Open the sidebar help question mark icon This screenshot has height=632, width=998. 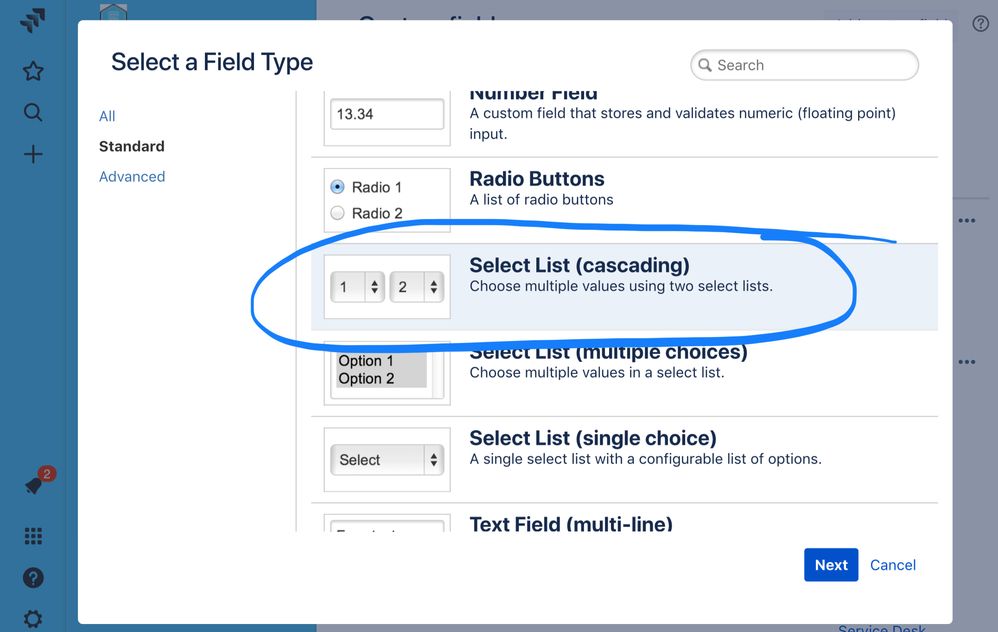click(x=33, y=578)
